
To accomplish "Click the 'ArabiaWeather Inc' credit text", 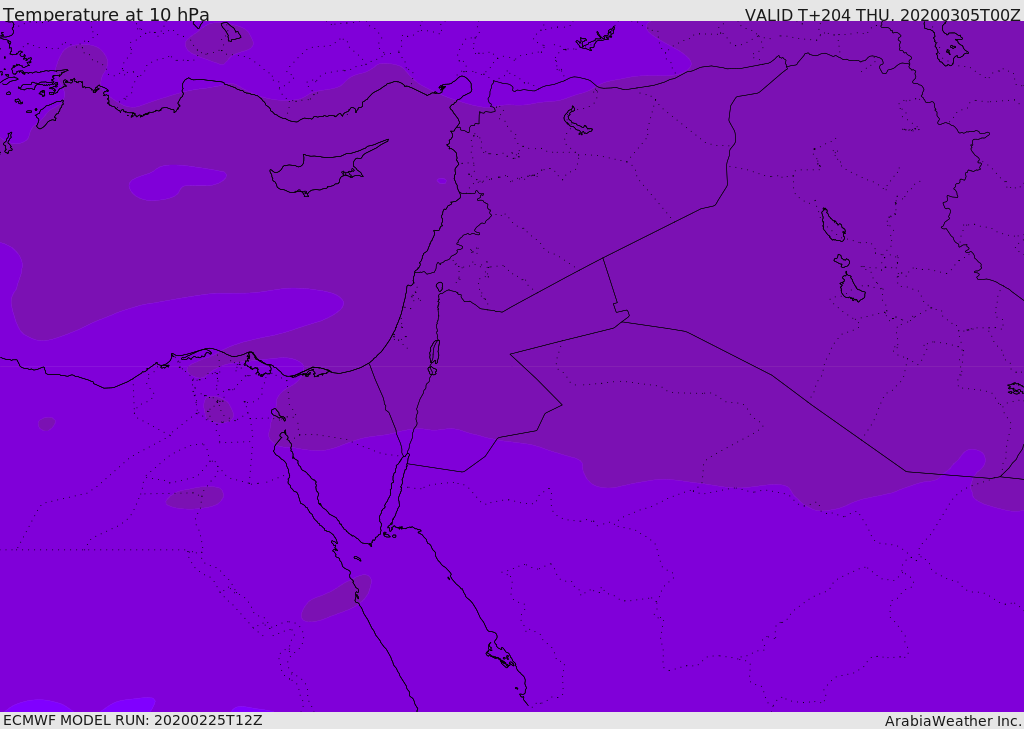I will tap(952, 721).
